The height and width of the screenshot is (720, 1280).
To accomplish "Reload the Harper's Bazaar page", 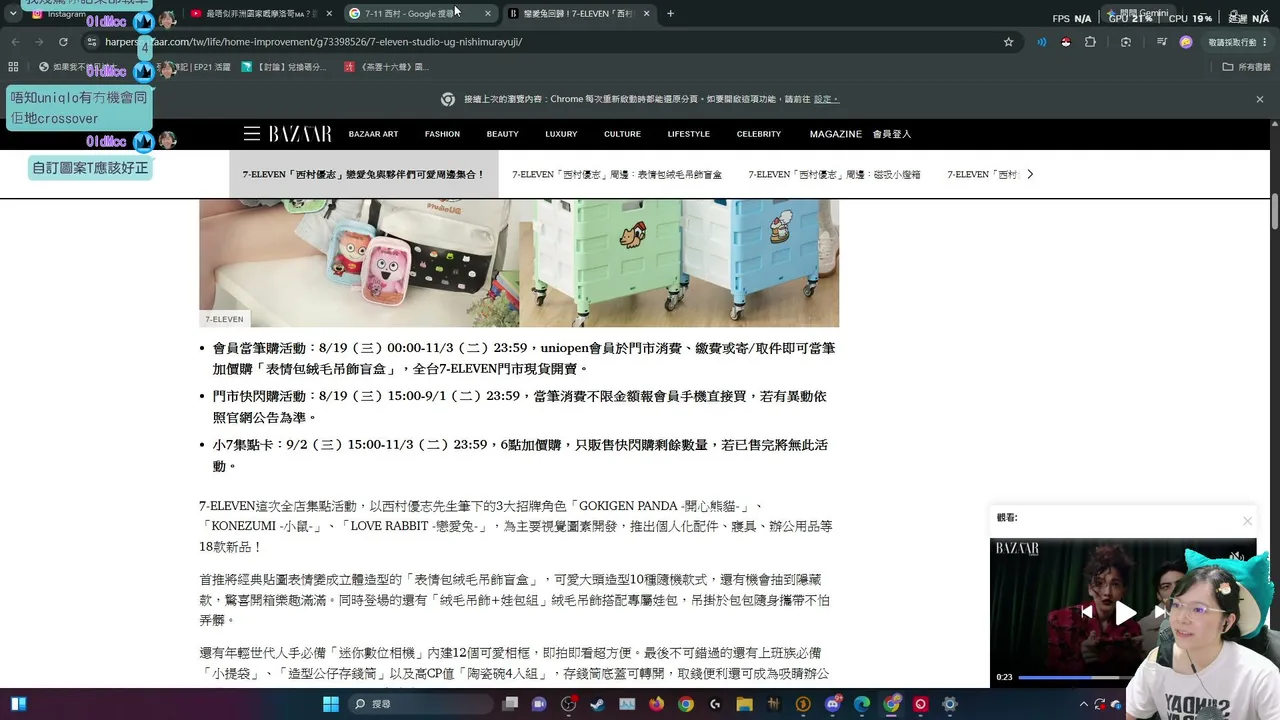I will (63, 42).
